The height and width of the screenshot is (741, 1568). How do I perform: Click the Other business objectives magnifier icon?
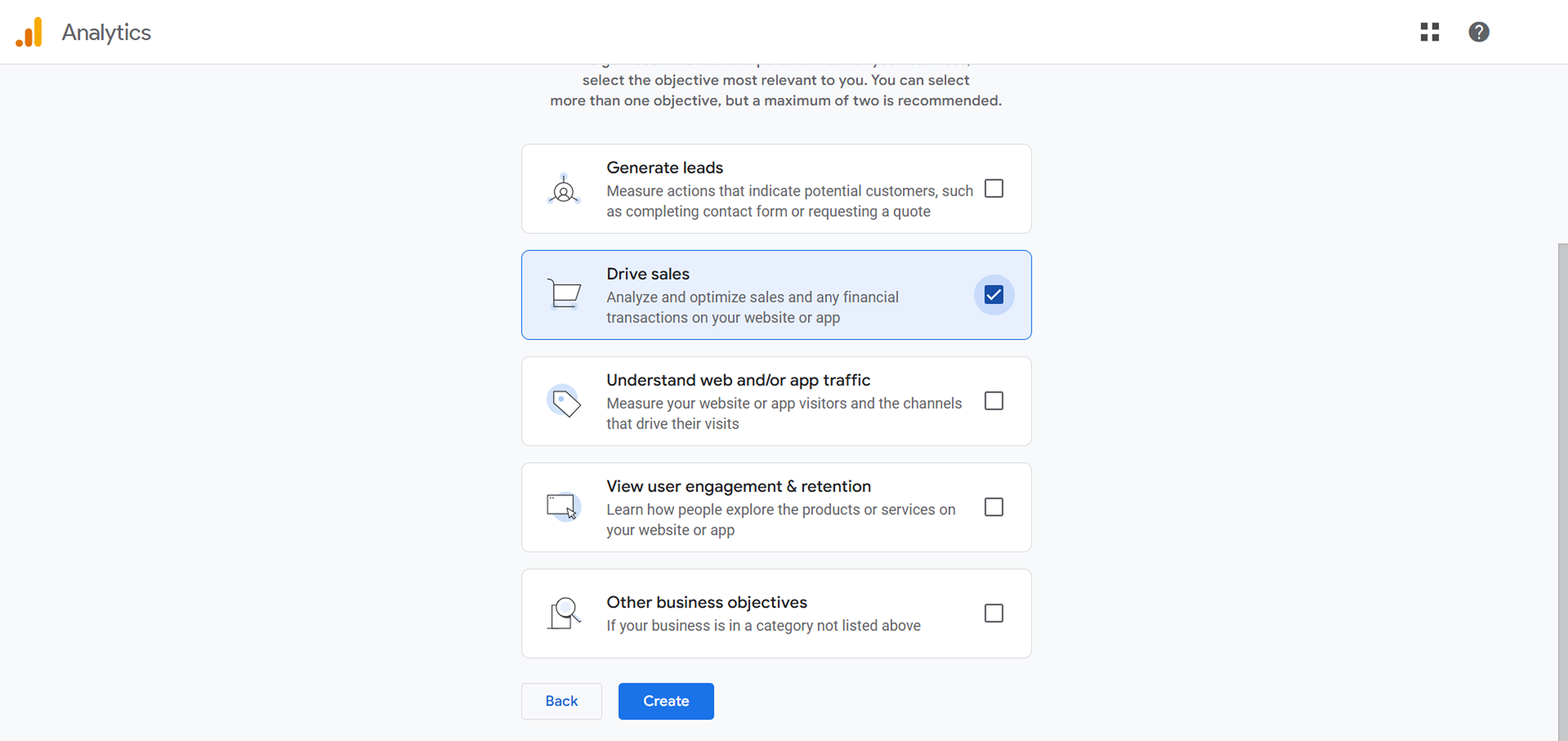click(x=564, y=613)
